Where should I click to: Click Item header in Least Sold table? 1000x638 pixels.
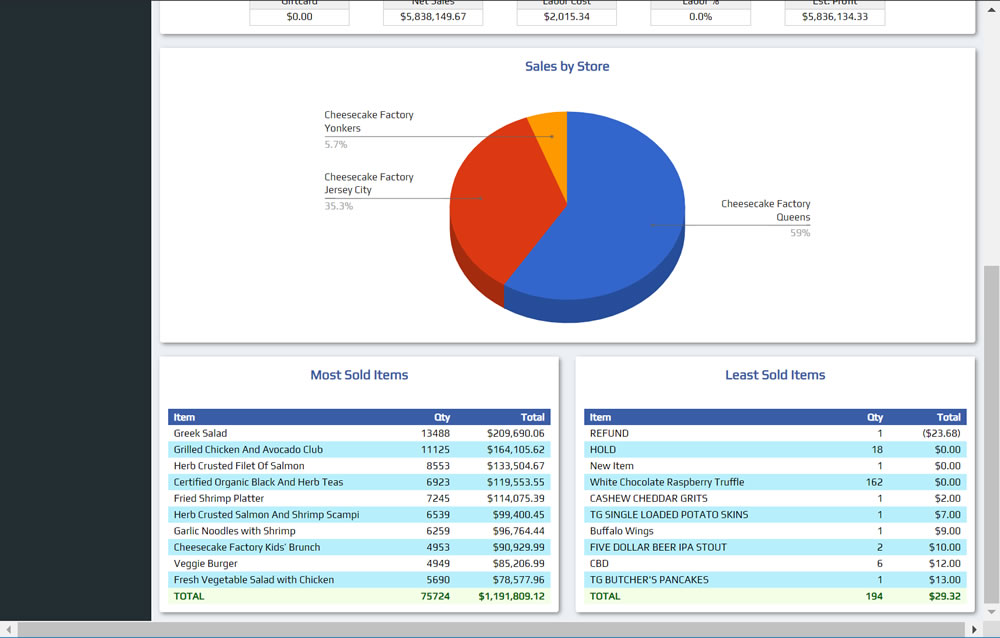(x=600, y=417)
